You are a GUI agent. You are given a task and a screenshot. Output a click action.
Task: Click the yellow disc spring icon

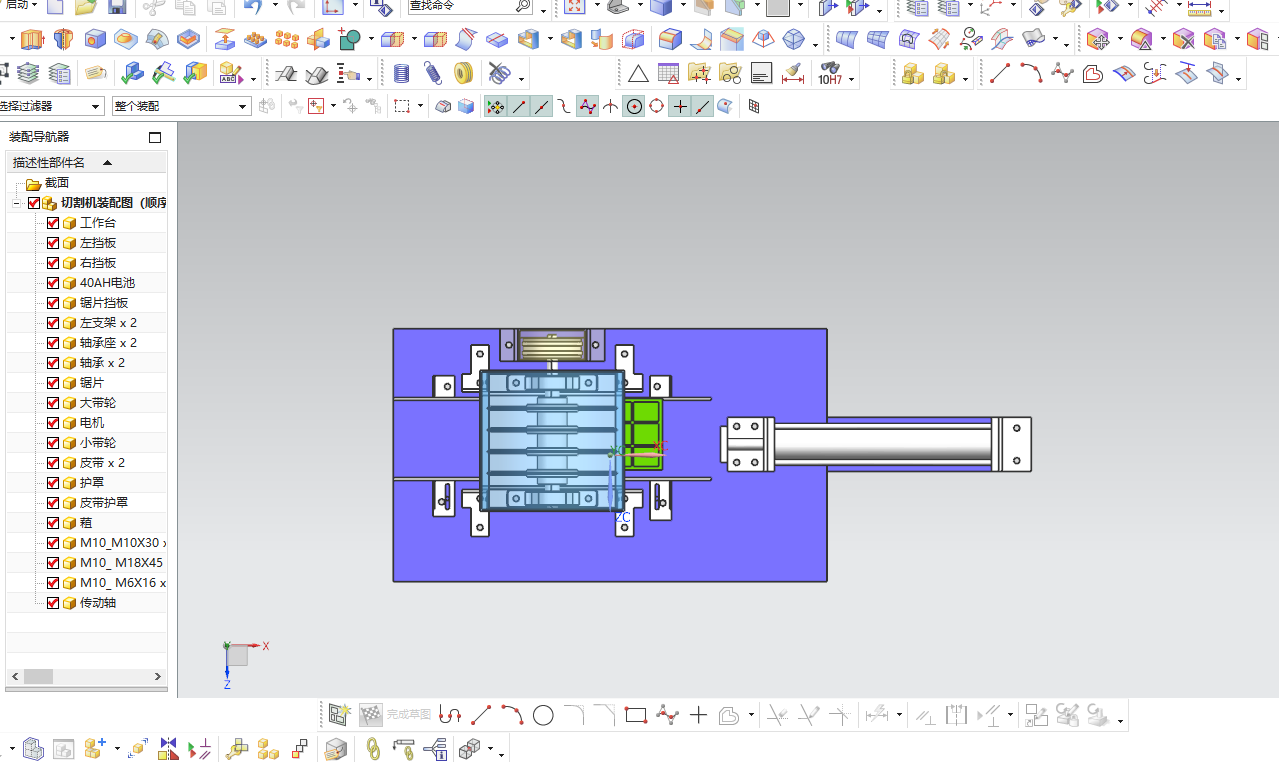(x=463, y=74)
